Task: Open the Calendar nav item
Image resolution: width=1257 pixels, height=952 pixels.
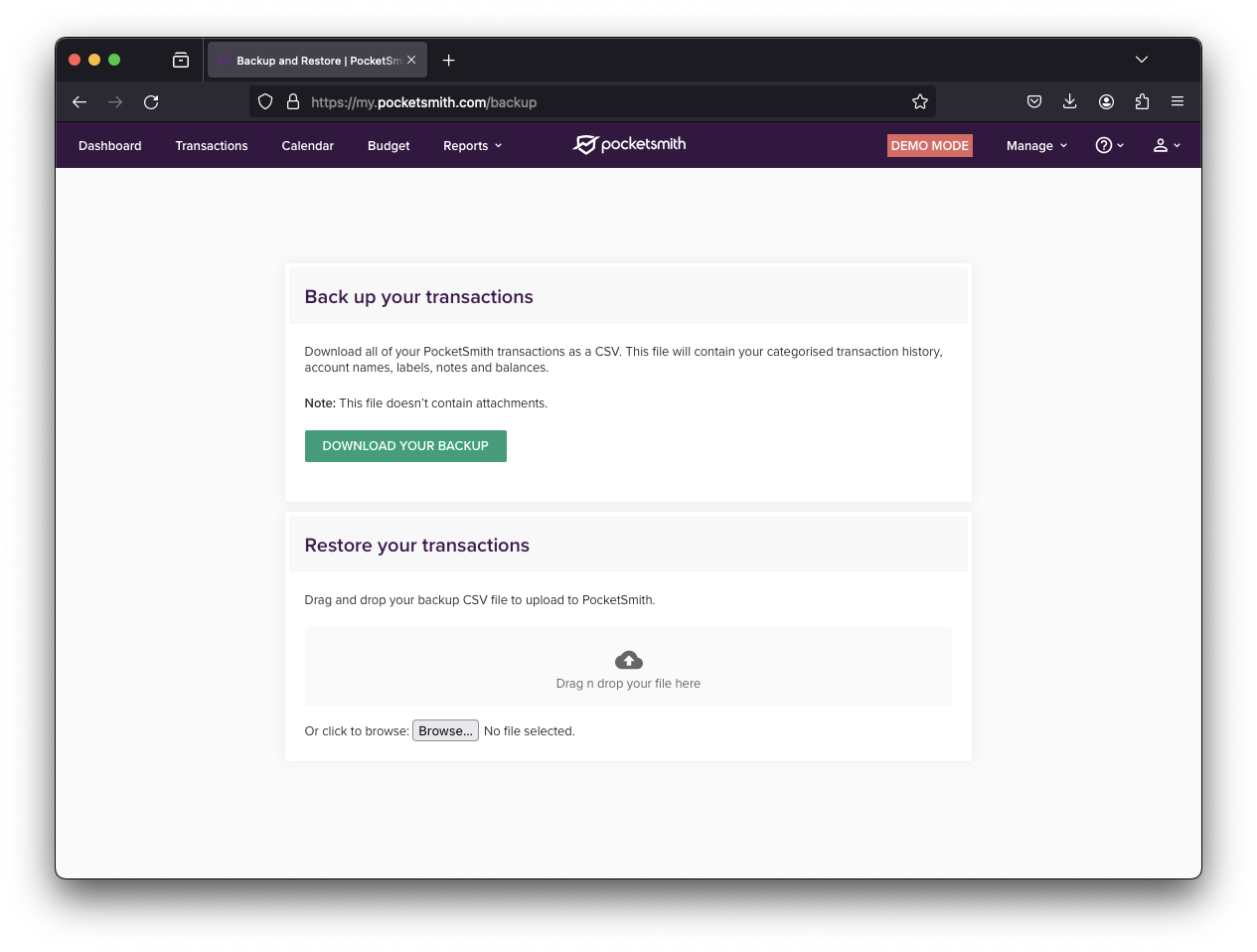Action: [307, 146]
